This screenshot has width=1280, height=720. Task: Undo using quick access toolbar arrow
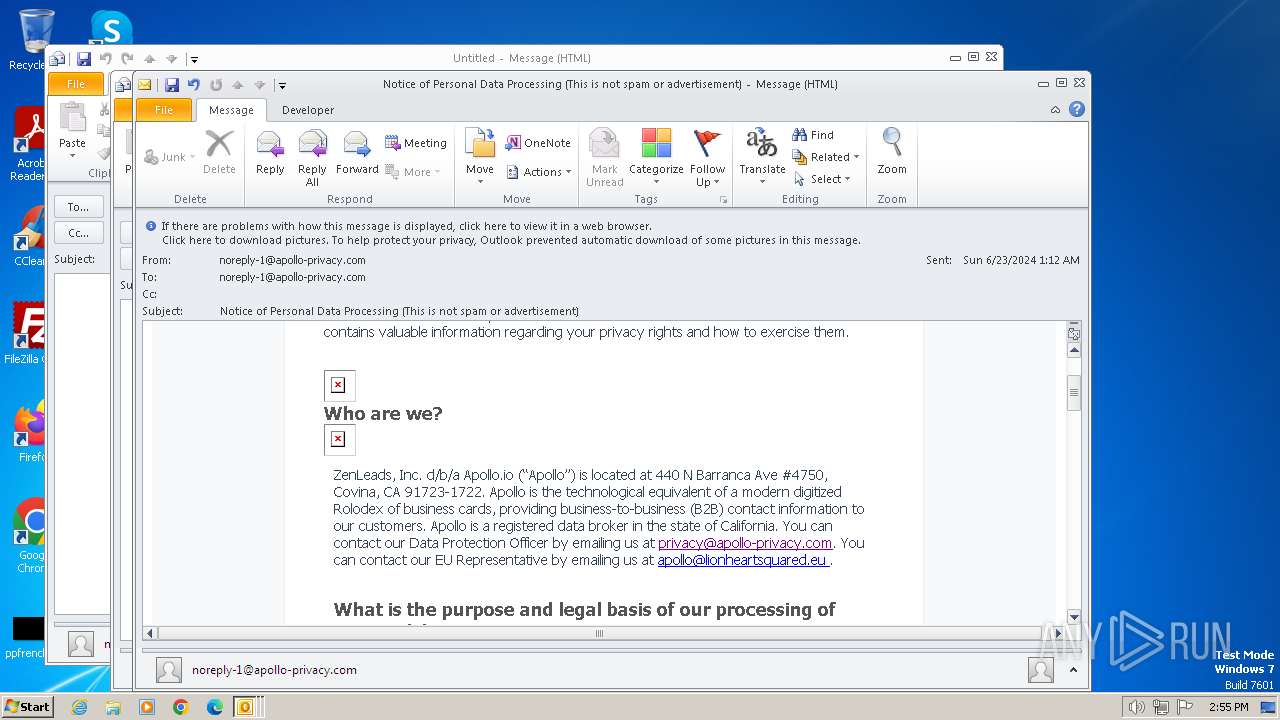[194, 85]
